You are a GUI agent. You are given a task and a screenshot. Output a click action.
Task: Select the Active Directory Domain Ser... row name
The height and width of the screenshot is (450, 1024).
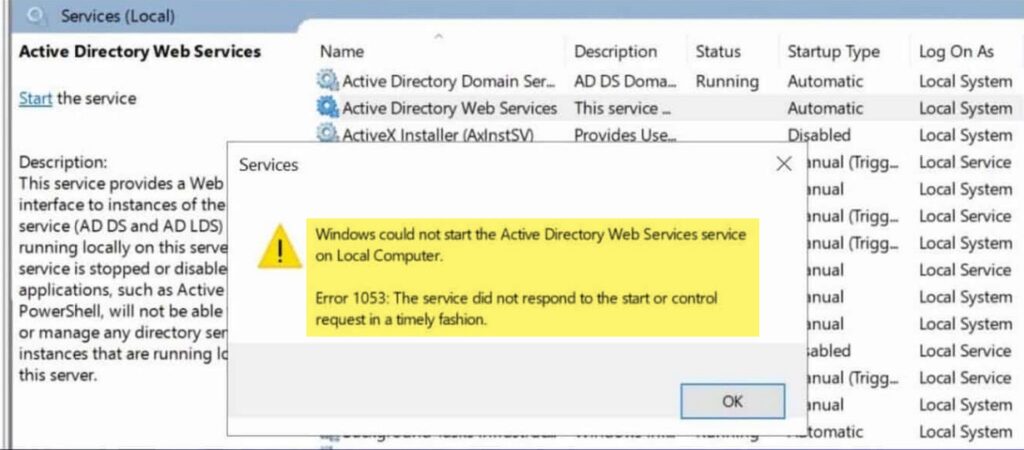pyautogui.click(x=449, y=82)
